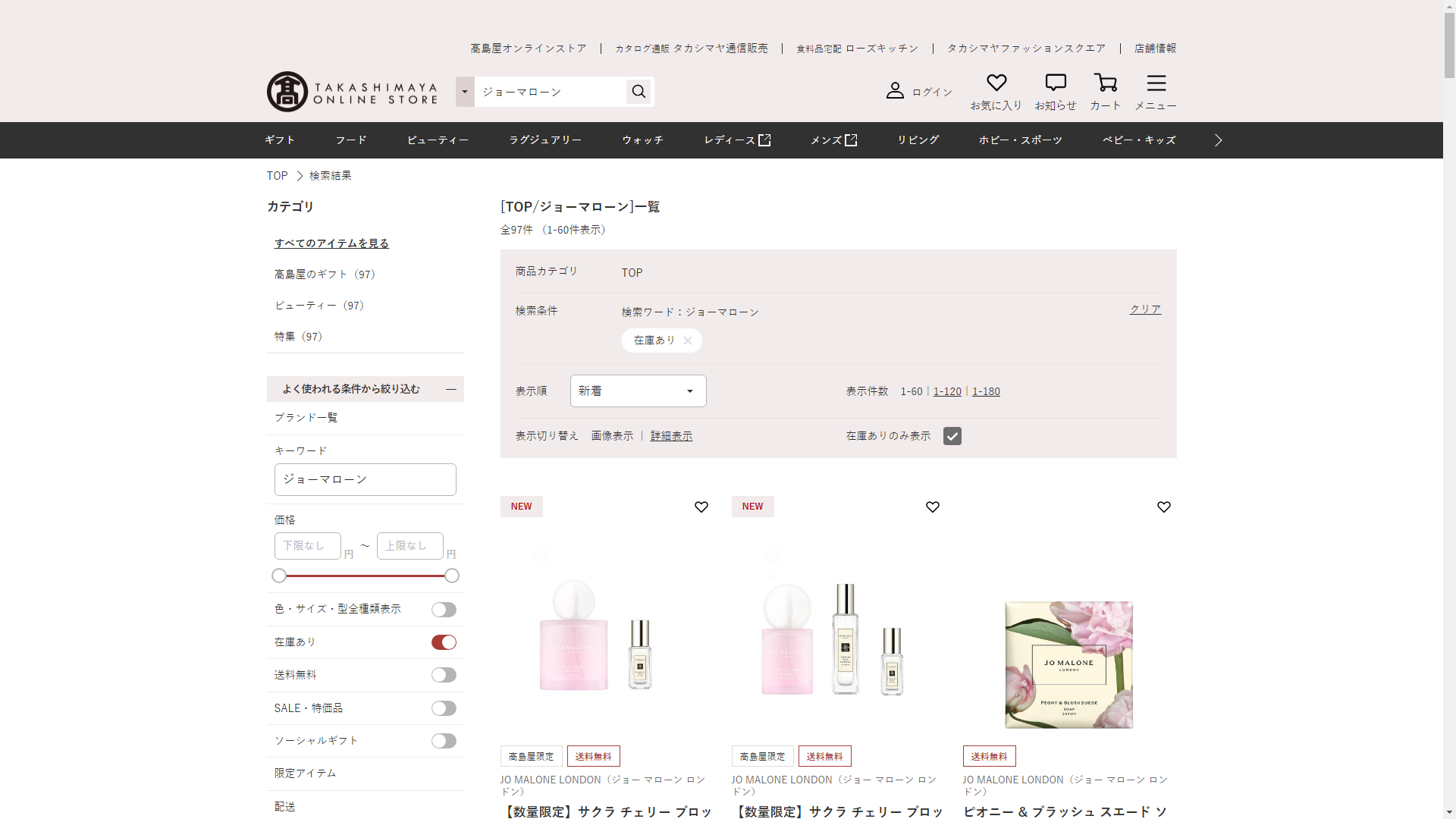The image size is (1456, 819).
Task: Open the お知らせ notifications icon
Action: [1055, 83]
